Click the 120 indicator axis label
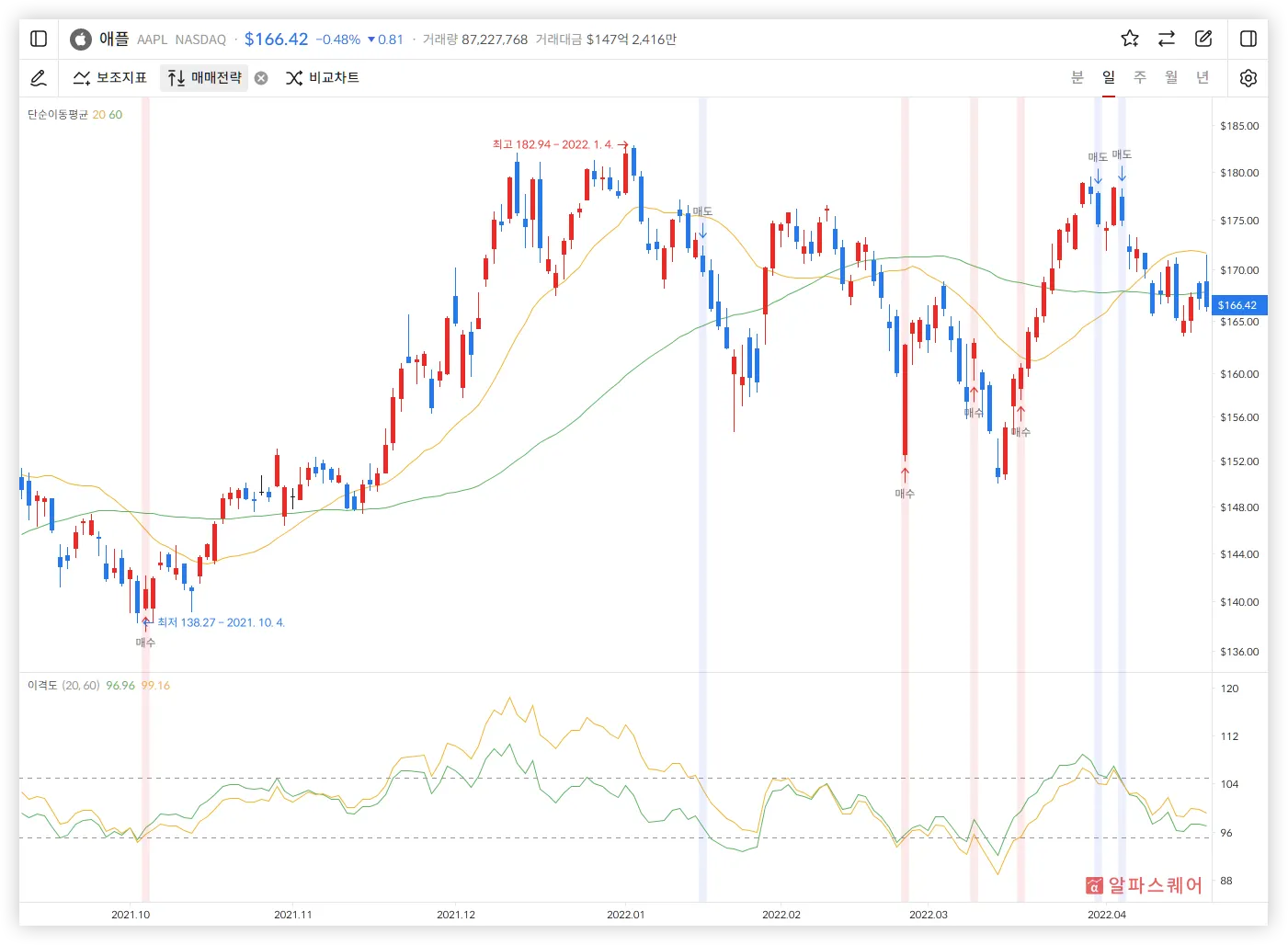Viewport: 1288px width, 945px height. tap(1229, 689)
